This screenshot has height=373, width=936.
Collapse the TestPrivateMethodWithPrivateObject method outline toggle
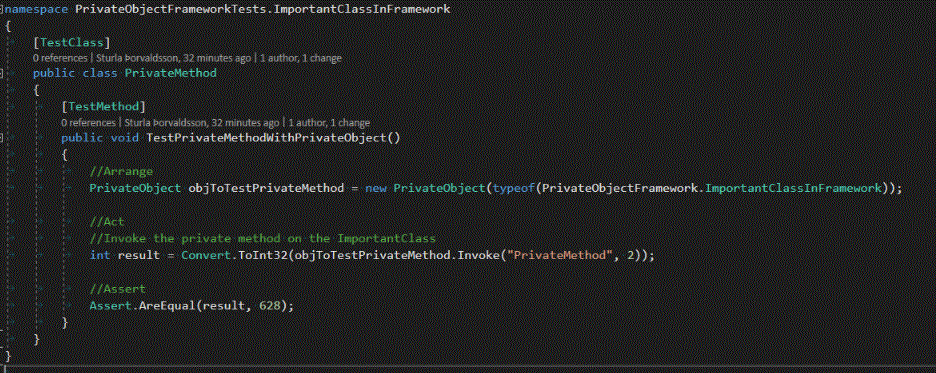tap(2, 138)
